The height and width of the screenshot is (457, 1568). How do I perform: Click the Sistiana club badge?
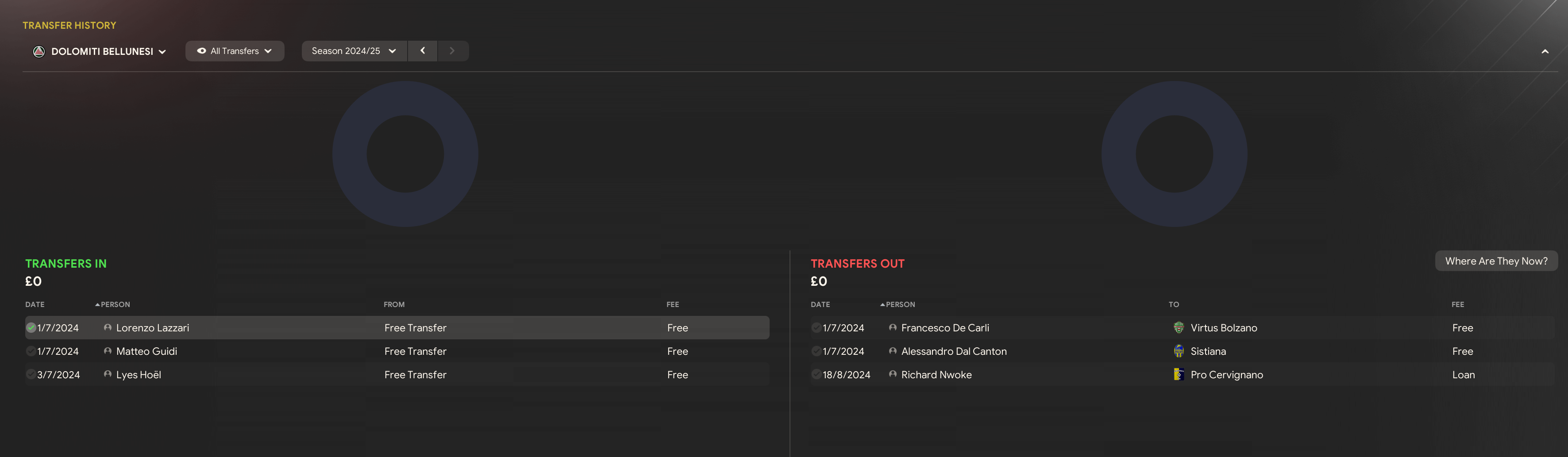click(1179, 351)
